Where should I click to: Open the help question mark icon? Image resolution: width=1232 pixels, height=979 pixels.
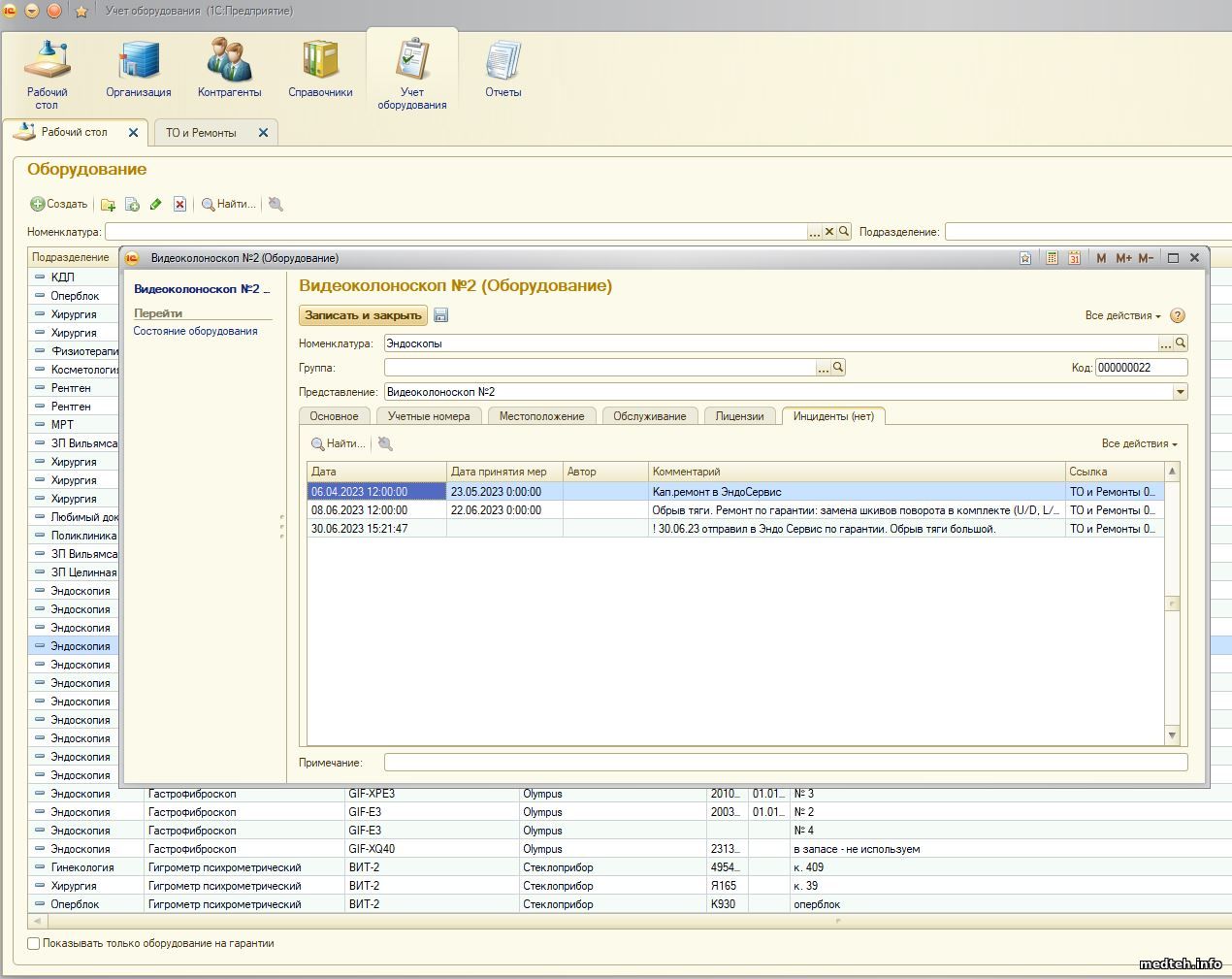[x=1178, y=315]
